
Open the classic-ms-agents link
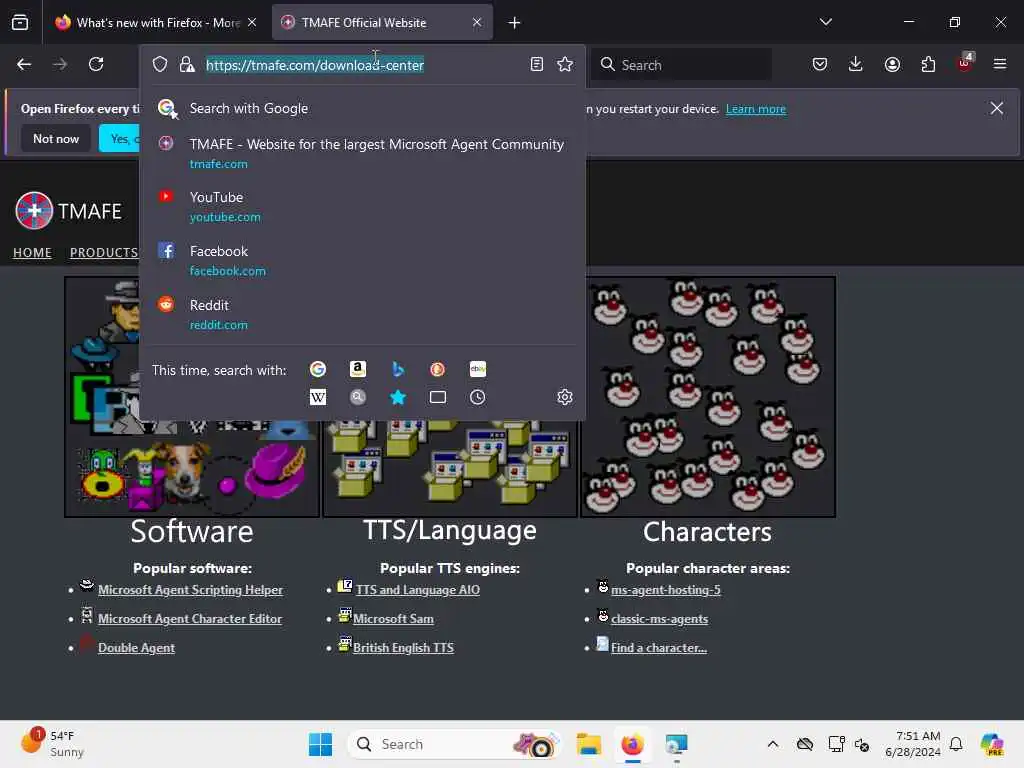click(x=659, y=618)
